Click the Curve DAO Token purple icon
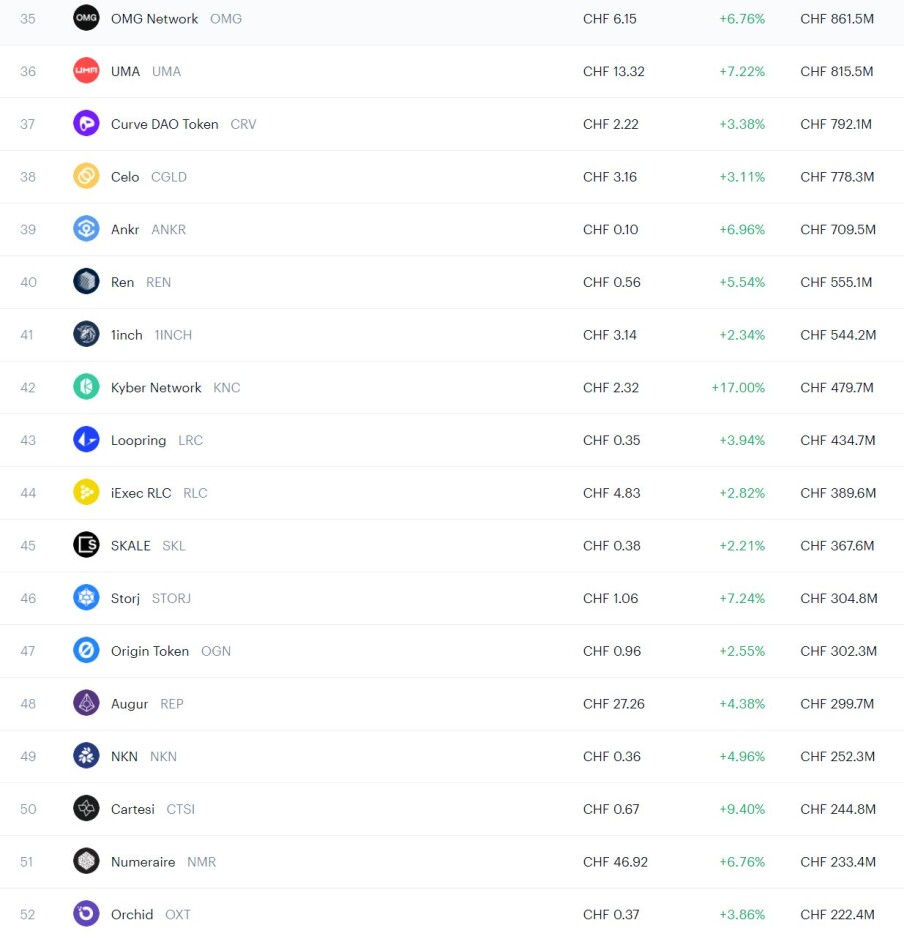This screenshot has height=939, width=904. tap(86, 123)
